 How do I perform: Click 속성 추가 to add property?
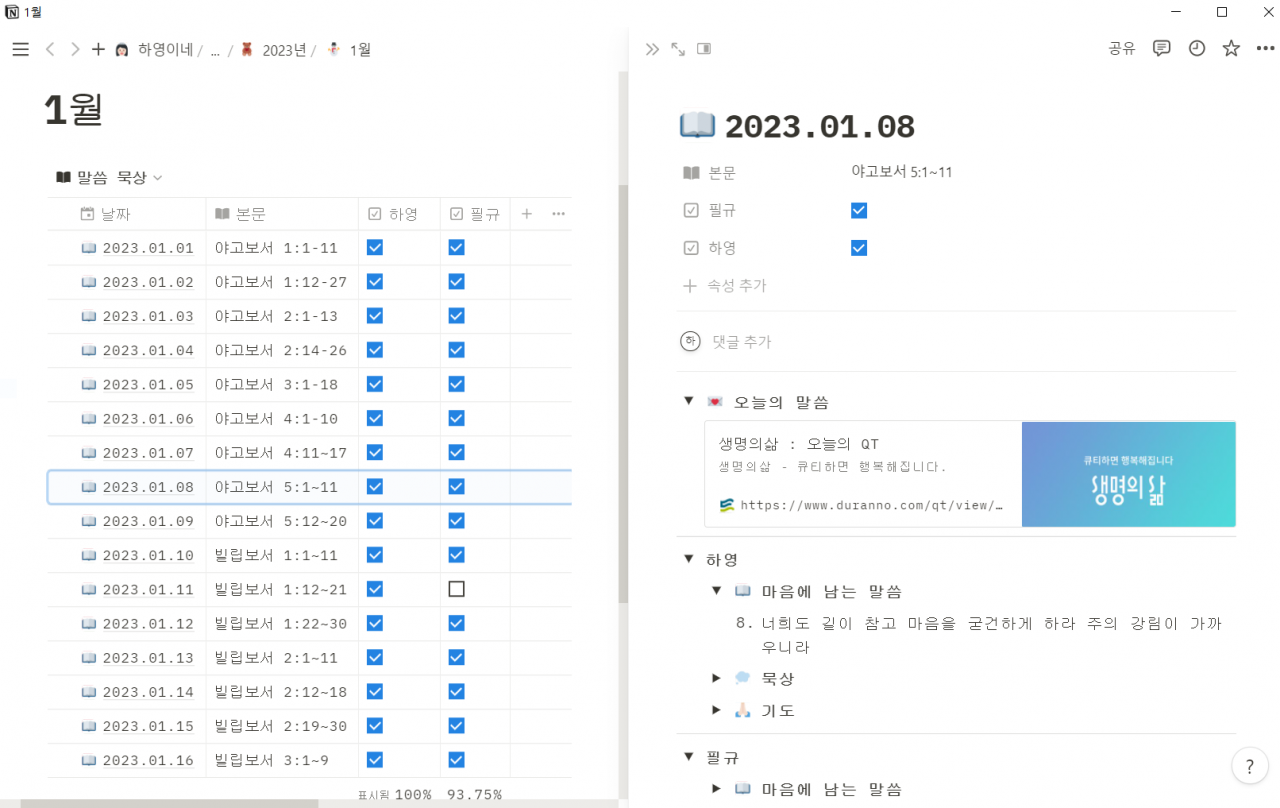(x=725, y=285)
